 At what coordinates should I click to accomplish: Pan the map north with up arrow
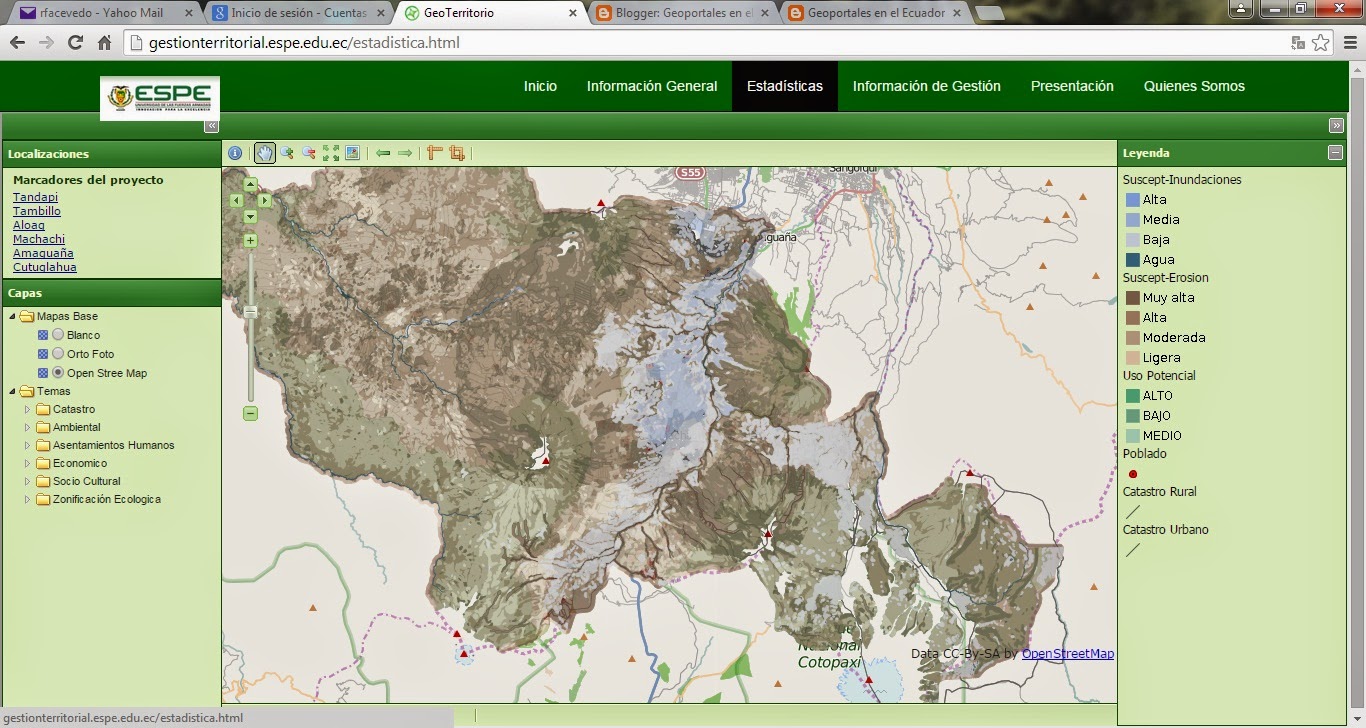[251, 184]
